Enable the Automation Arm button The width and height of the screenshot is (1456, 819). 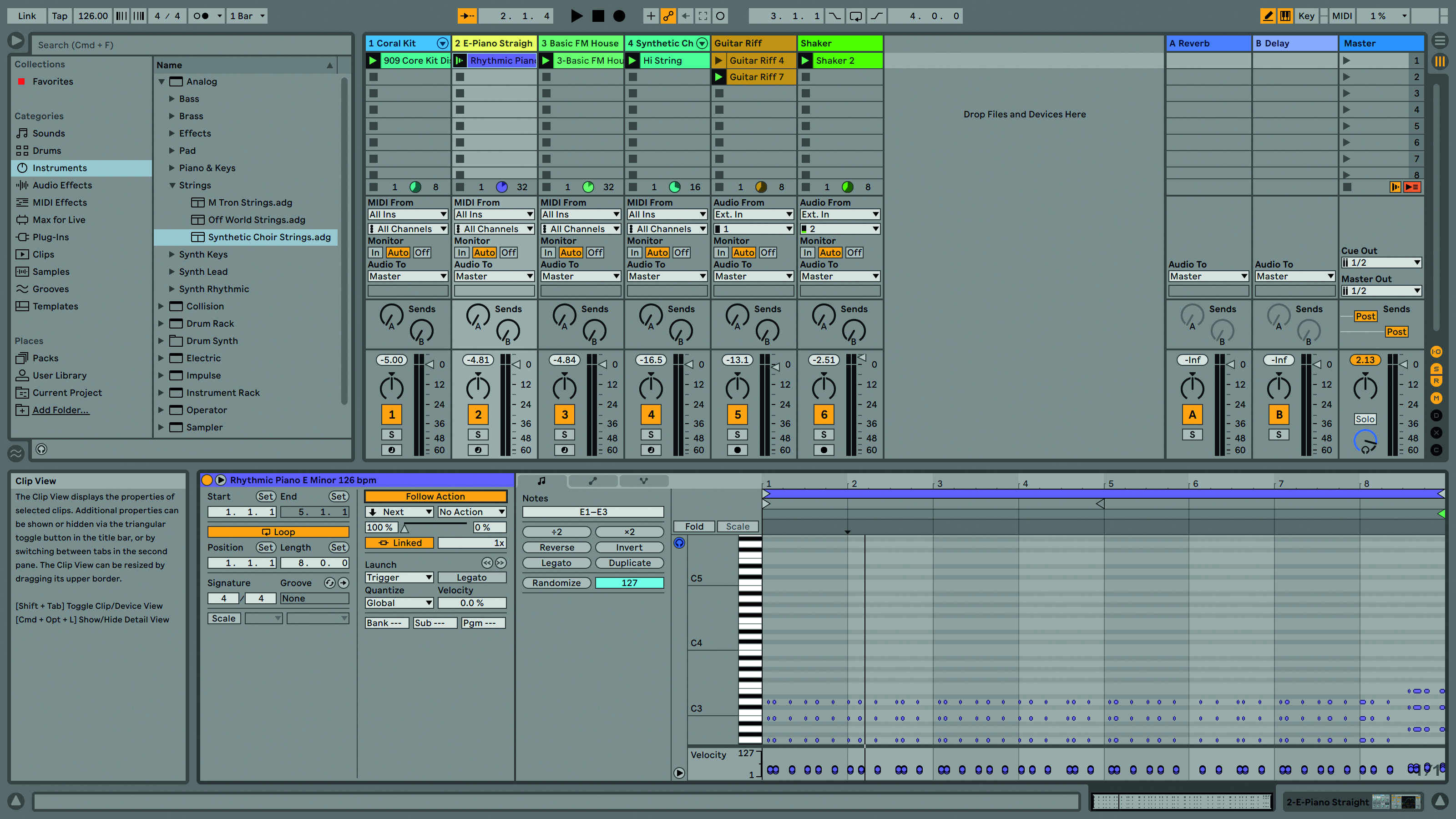click(x=668, y=16)
